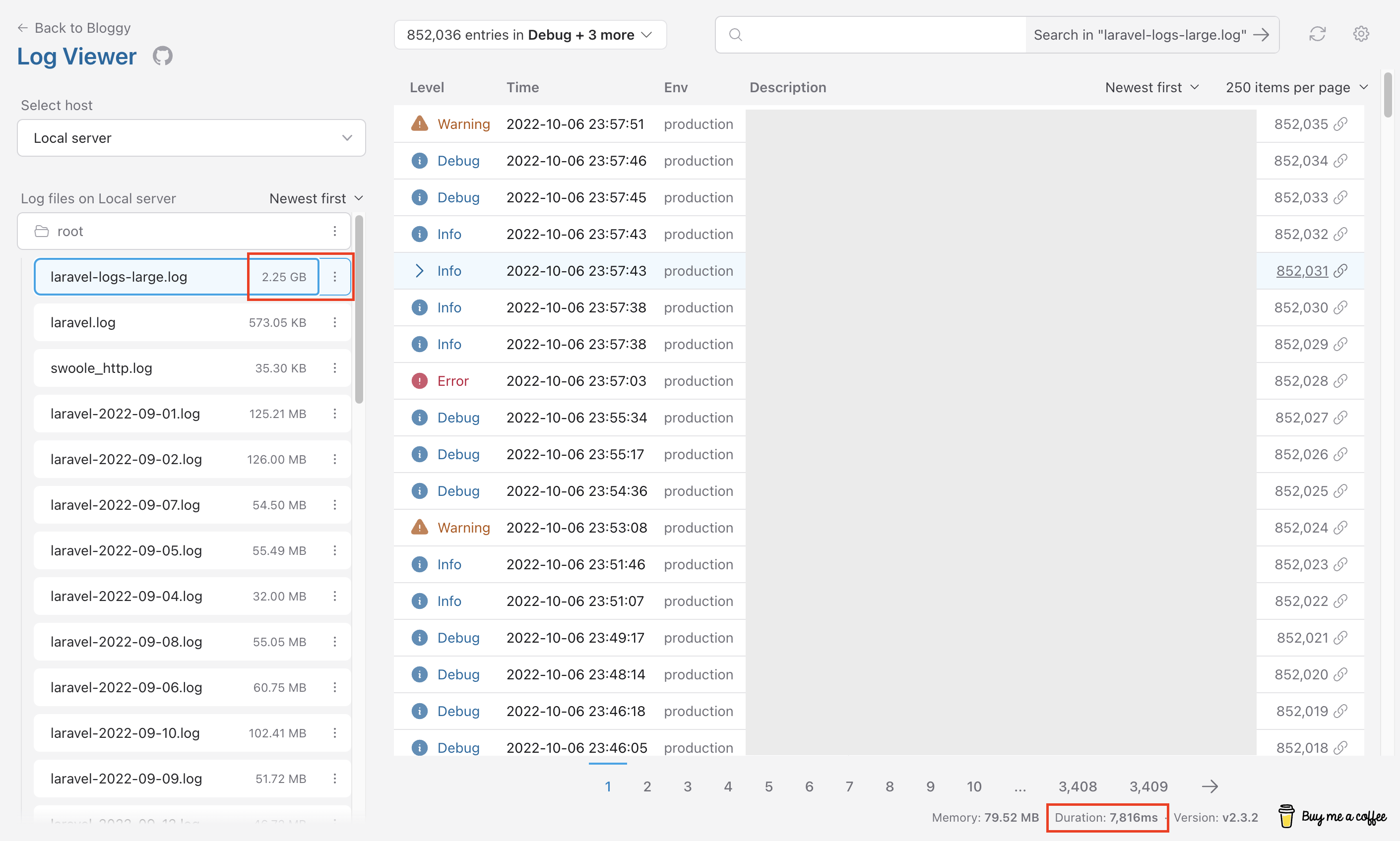
Task: Jump to last page 3,409
Action: (x=1148, y=786)
